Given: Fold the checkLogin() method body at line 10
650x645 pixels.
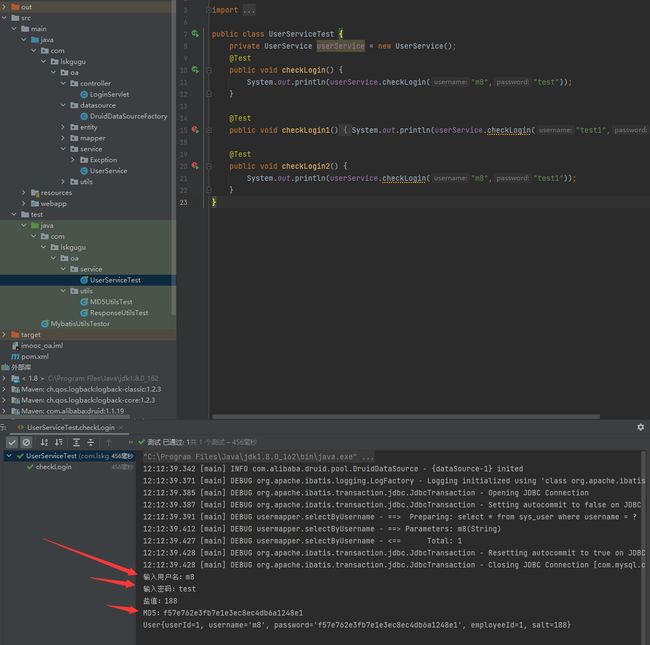Looking at the screenshot, I should pyautogui.click(x=209, y=70).
